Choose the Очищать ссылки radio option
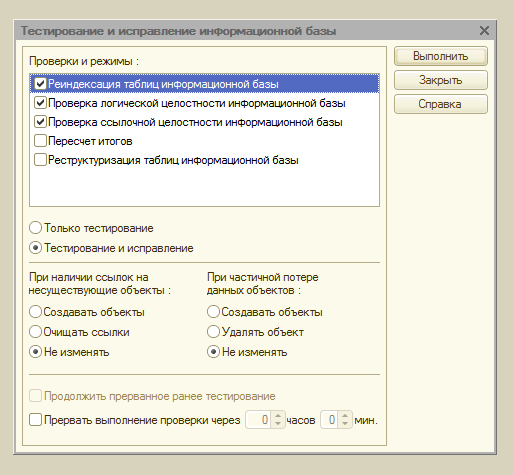Viewport: 513px width, 475px height. pyautogui.click(x=35, y=332)
